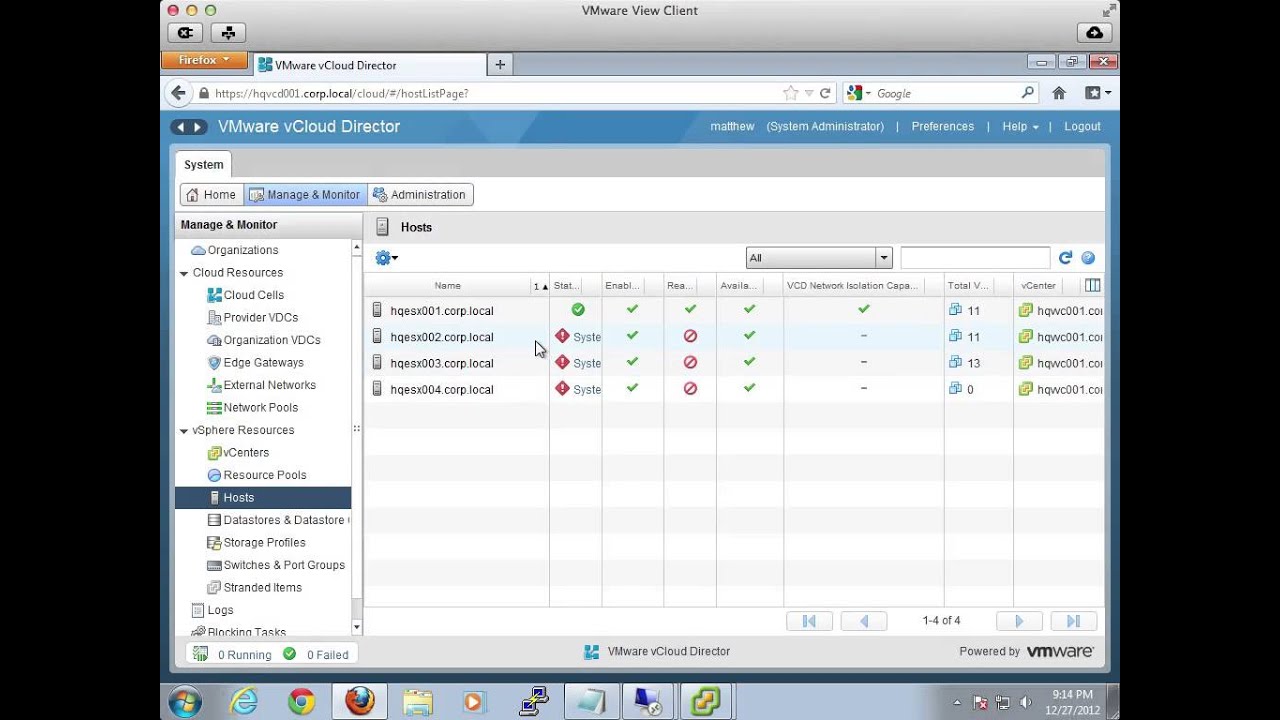Viewport: 1280px width, 720px height.
Task: Sort hosts by Name column header
Action: pos(447,286)
